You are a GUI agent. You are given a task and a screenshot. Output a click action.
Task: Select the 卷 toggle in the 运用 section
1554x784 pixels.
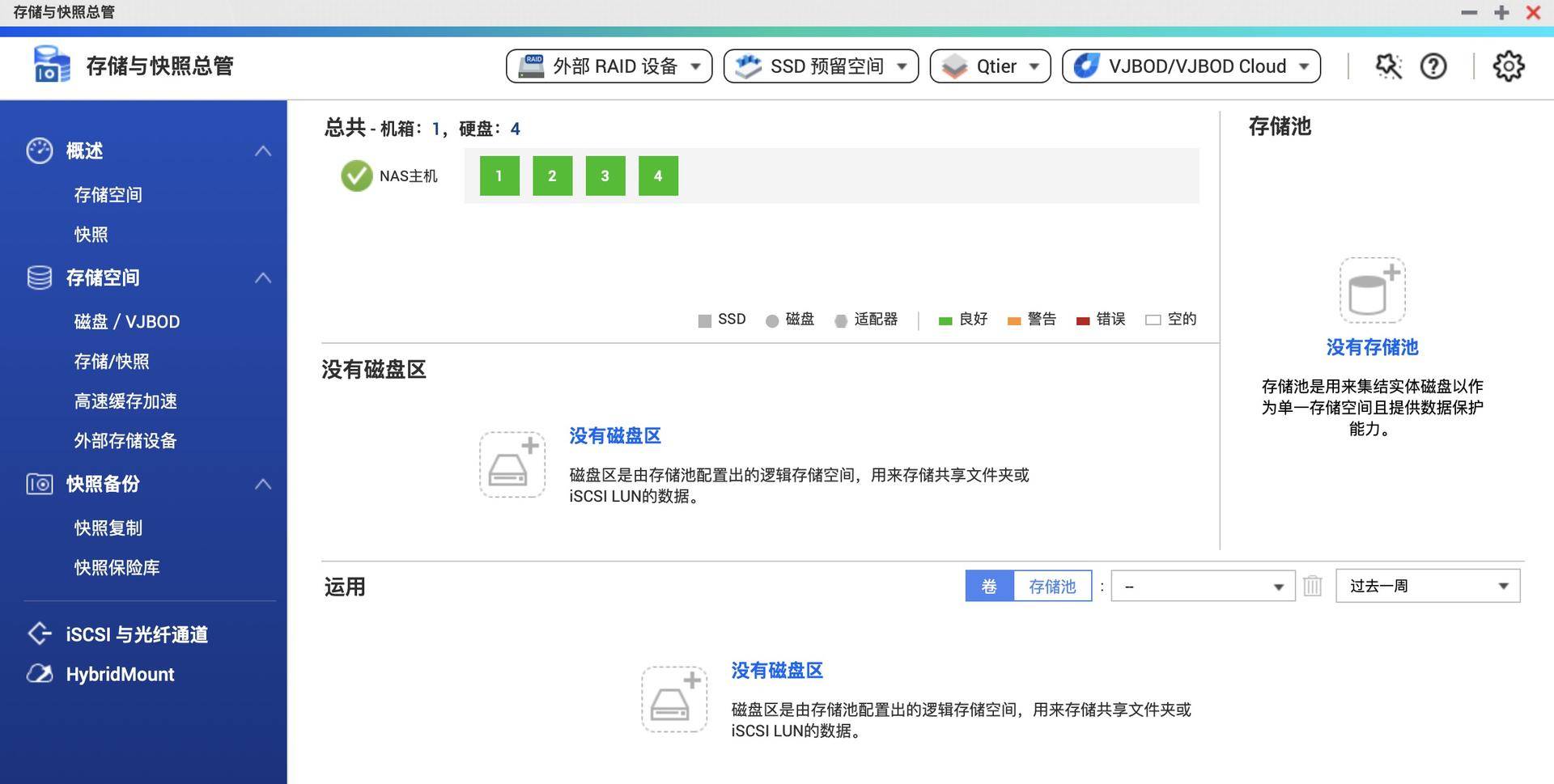(989, 585)
